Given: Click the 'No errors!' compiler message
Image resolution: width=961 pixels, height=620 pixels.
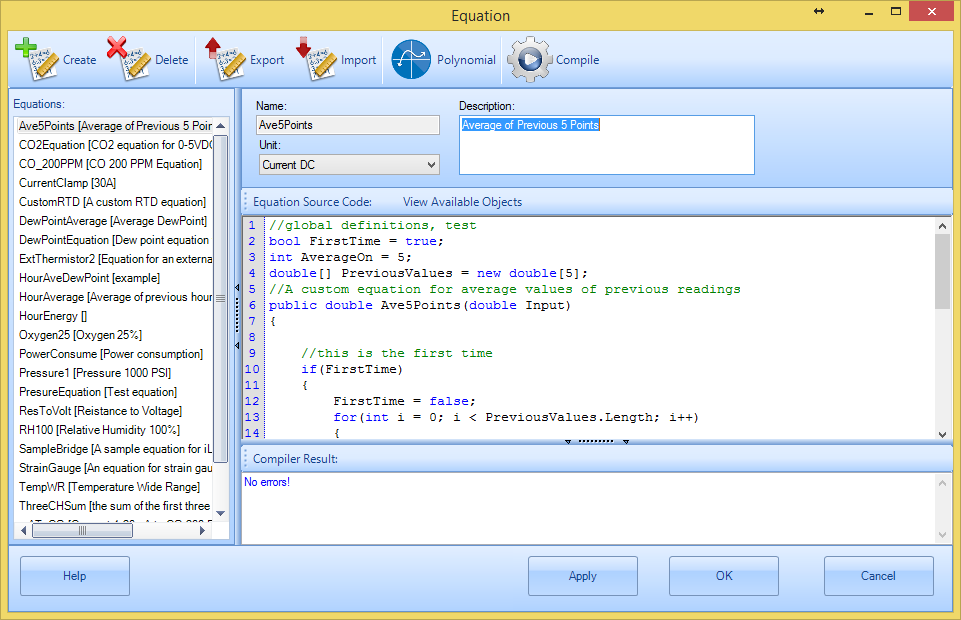Looking at the screenshot, I should tap(267, 482).
